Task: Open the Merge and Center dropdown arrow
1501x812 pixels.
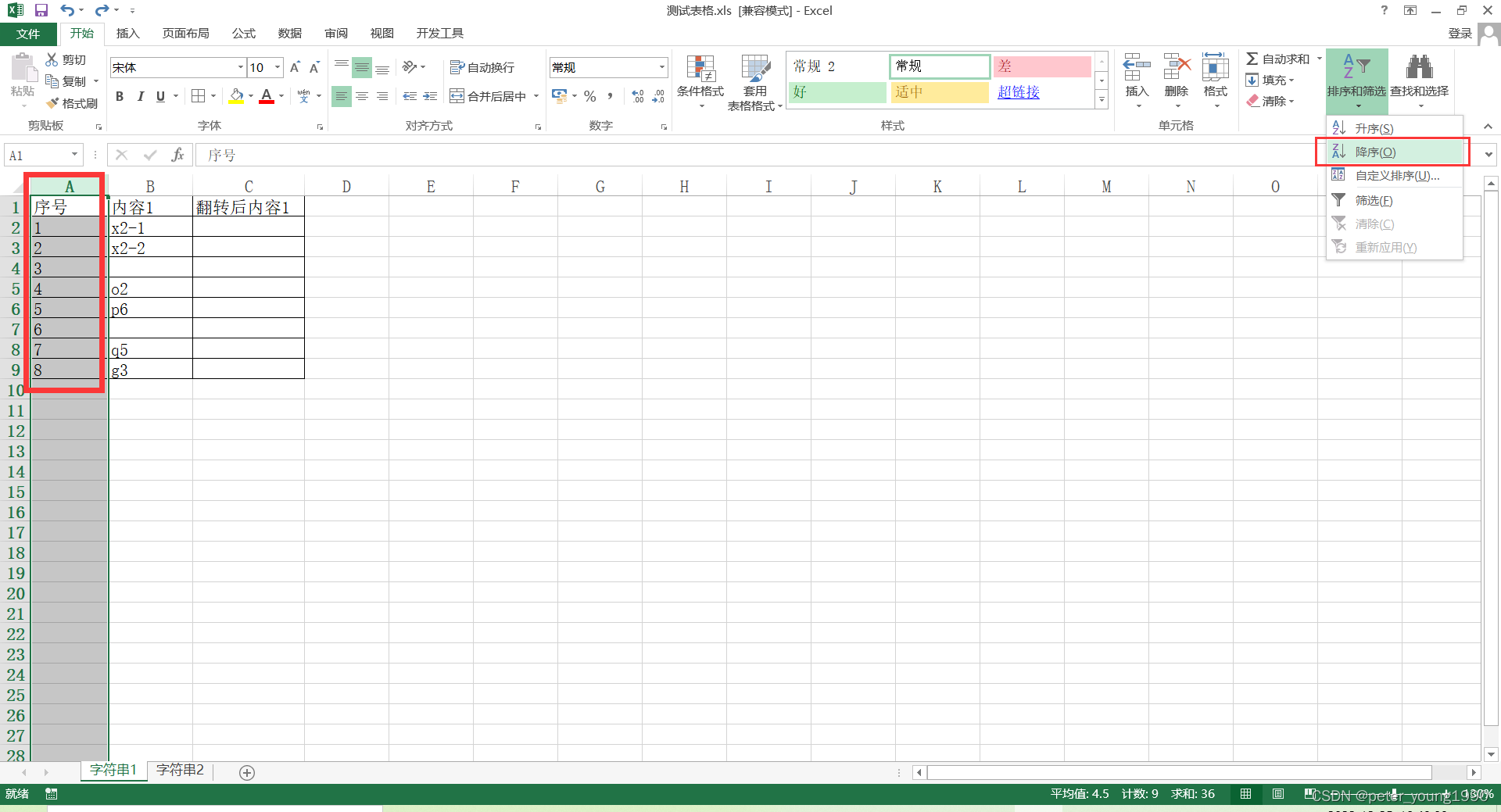Action: (x=536, y=96)
